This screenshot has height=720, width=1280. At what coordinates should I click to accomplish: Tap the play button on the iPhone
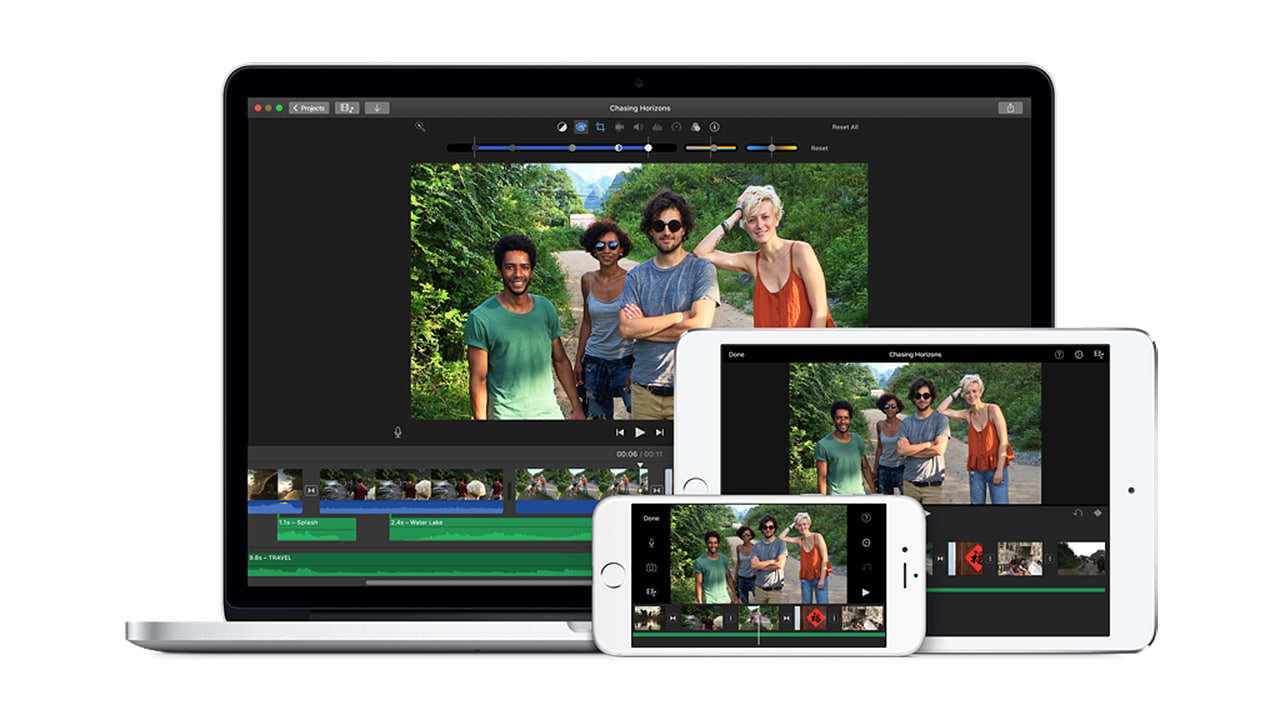(866, 592)
